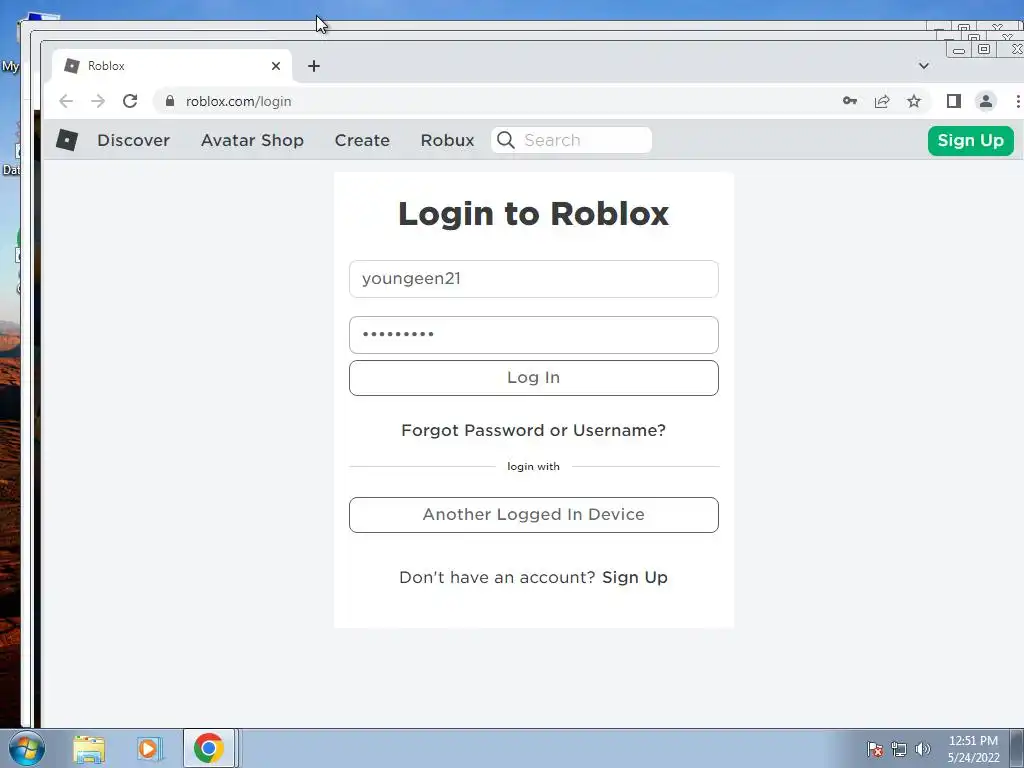Click the magnifier icon in Roblox search
1024x768 pixels.
tap(505, 140)
